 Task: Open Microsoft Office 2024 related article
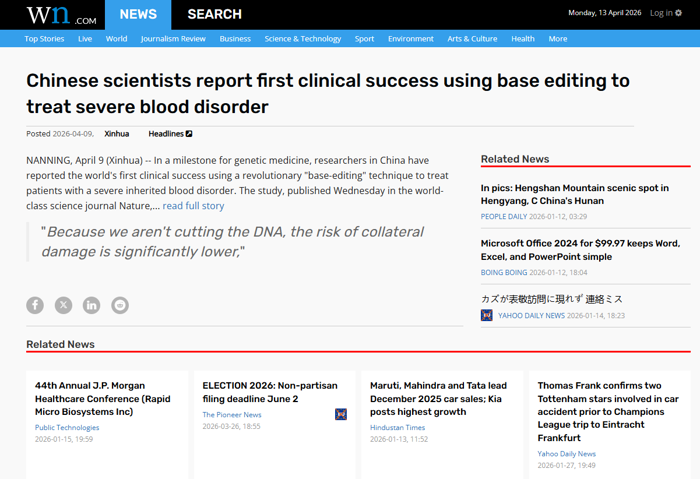(580, 250)
